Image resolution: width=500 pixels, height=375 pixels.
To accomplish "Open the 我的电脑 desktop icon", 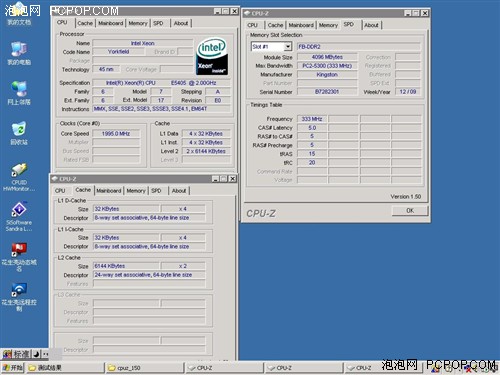I will click(x=19, y=53).
